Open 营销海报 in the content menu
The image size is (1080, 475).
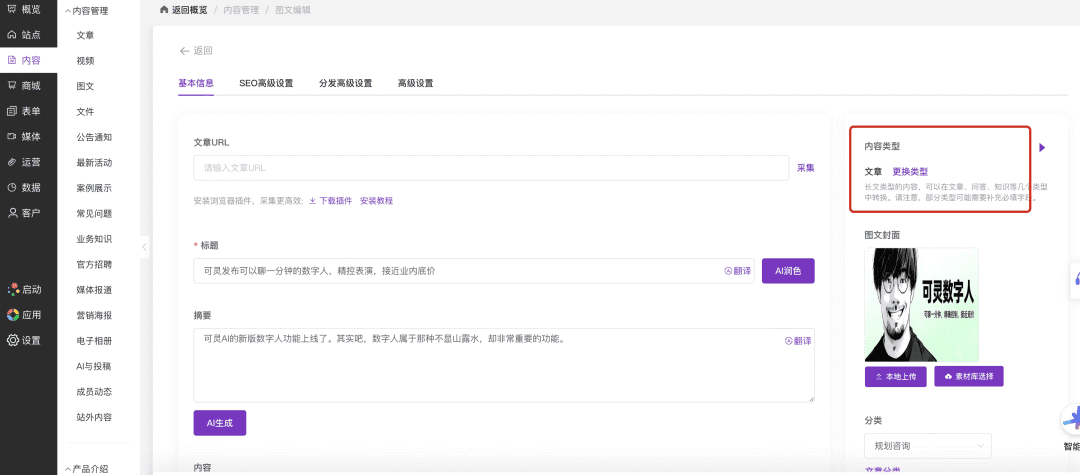coord(94,315)
